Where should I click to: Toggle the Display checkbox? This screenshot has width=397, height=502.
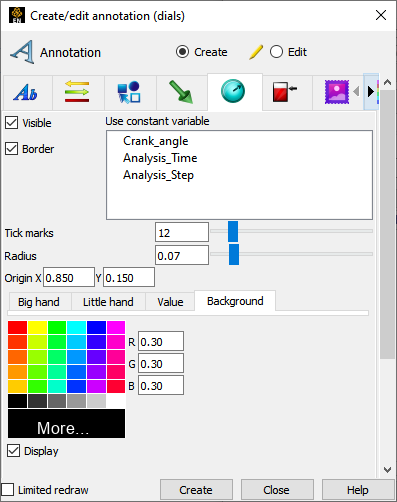[x=13, y=451]
